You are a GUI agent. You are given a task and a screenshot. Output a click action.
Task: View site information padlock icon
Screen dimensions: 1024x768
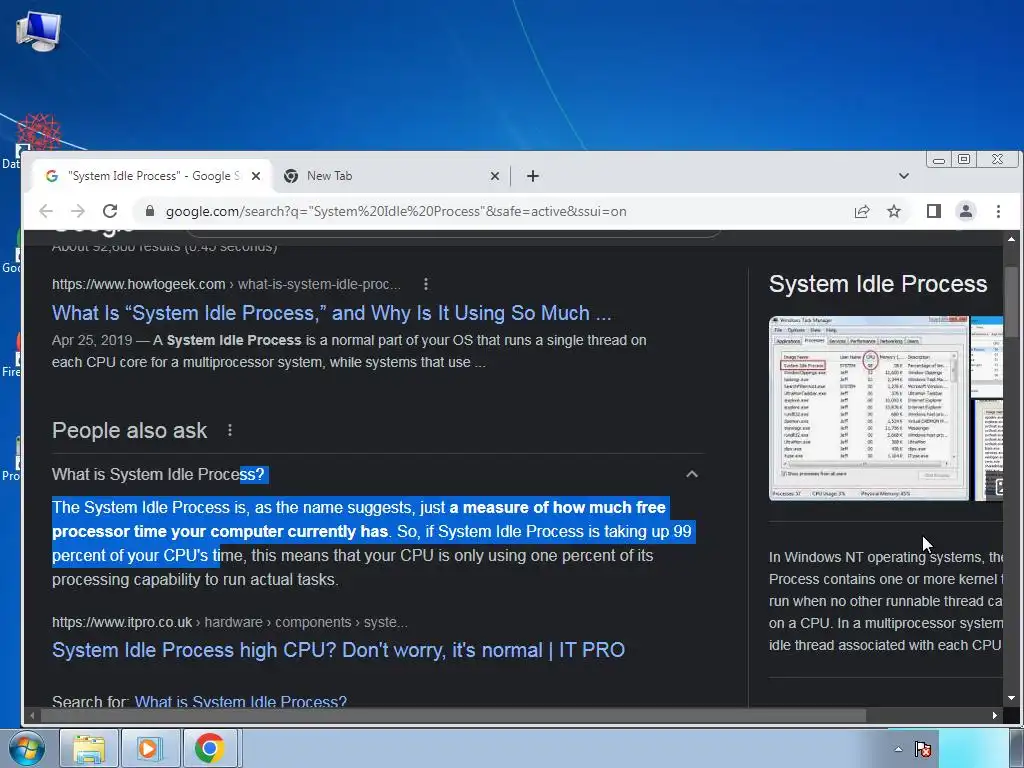click(x=150, y=211)
